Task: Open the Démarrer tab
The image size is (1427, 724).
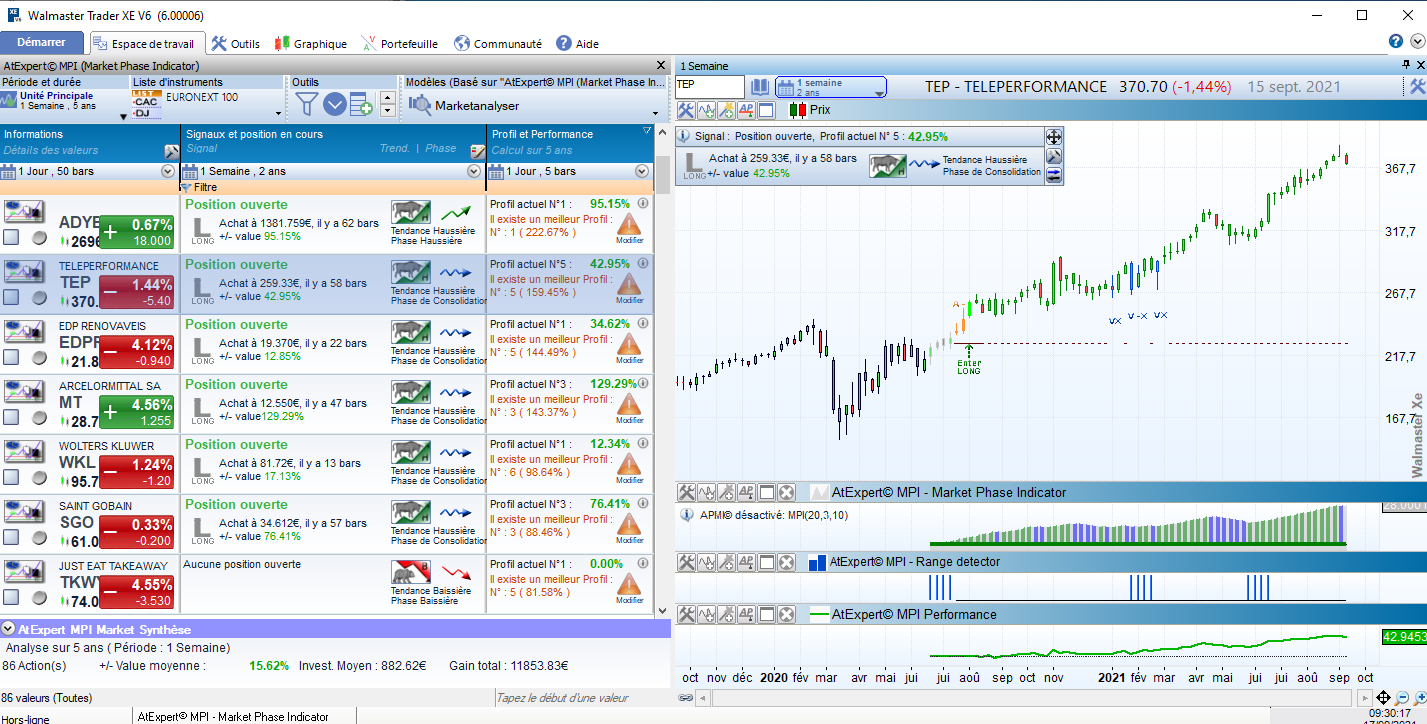Action: (x=42, y=43)
